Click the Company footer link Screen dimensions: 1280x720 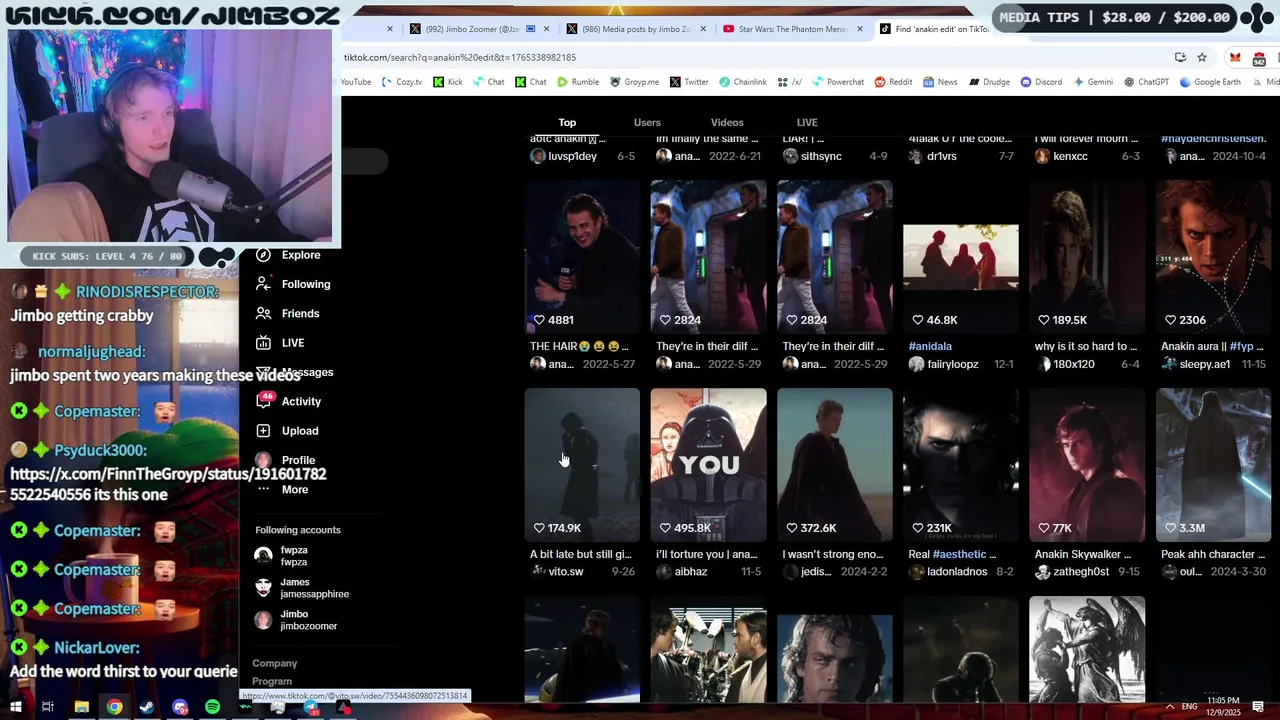click(274, 663)
